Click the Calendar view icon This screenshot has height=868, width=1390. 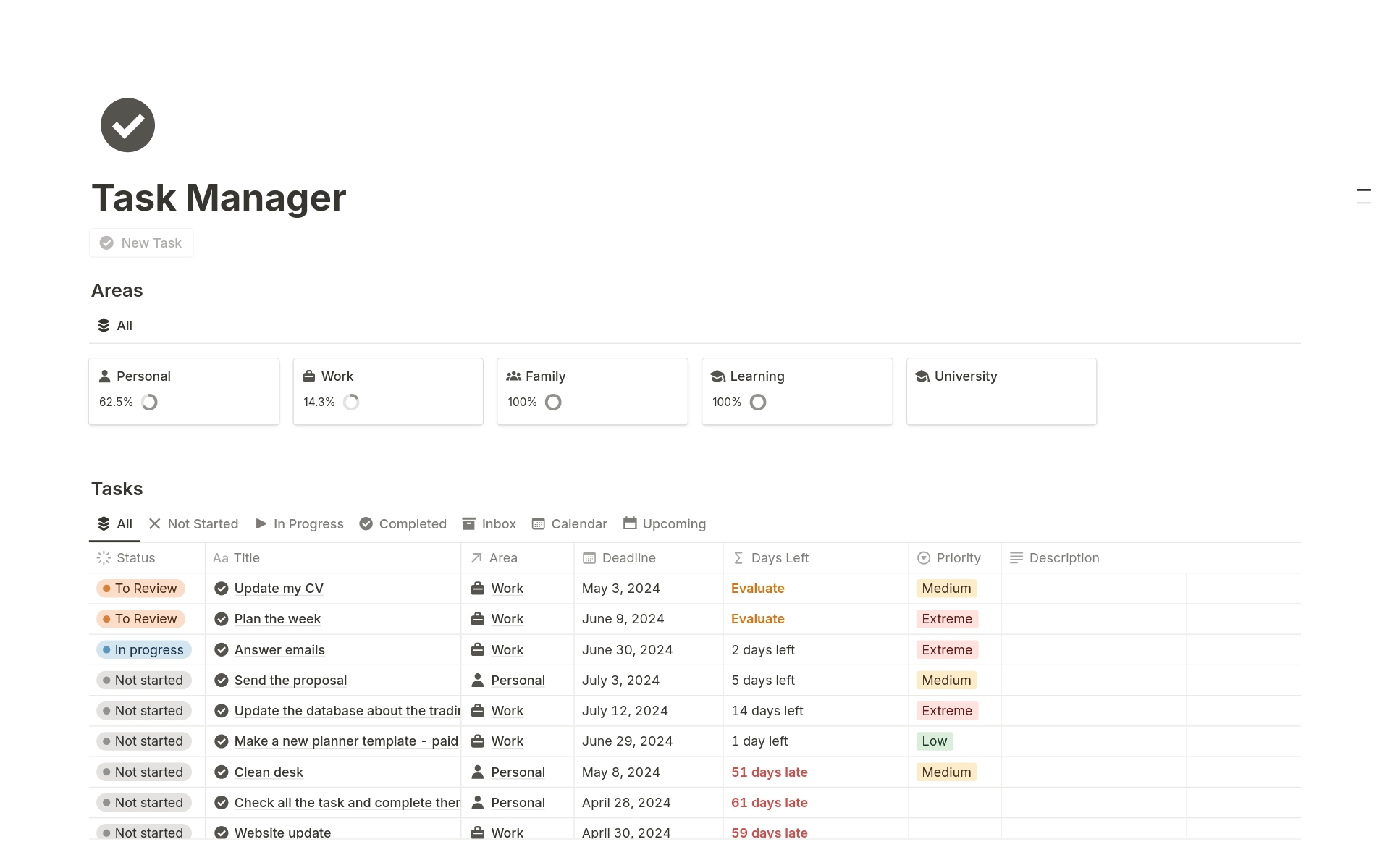click(538, 524)
